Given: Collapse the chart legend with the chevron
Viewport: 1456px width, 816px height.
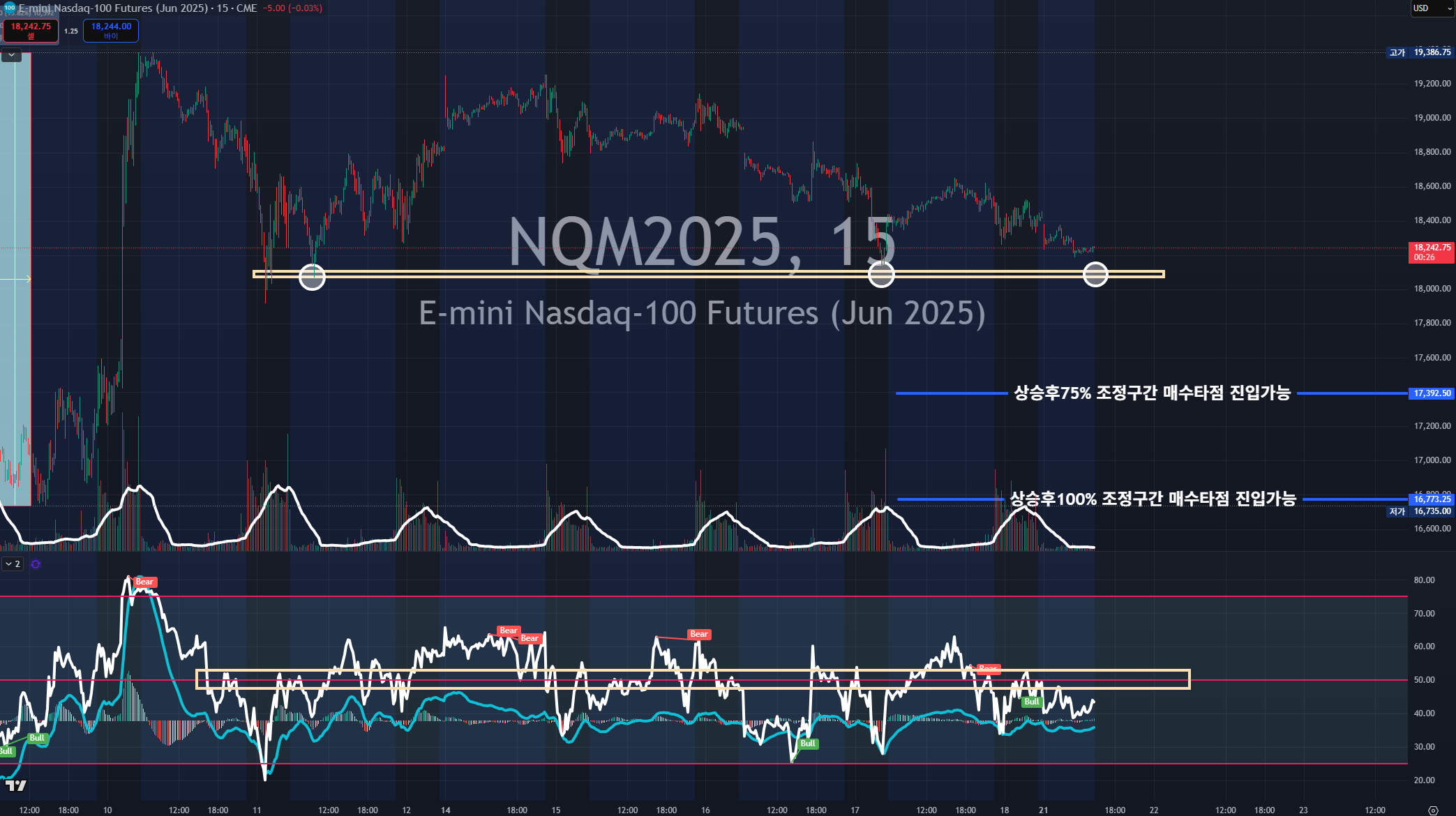Looking at the screenshot, I should click(x=12, y=54).
